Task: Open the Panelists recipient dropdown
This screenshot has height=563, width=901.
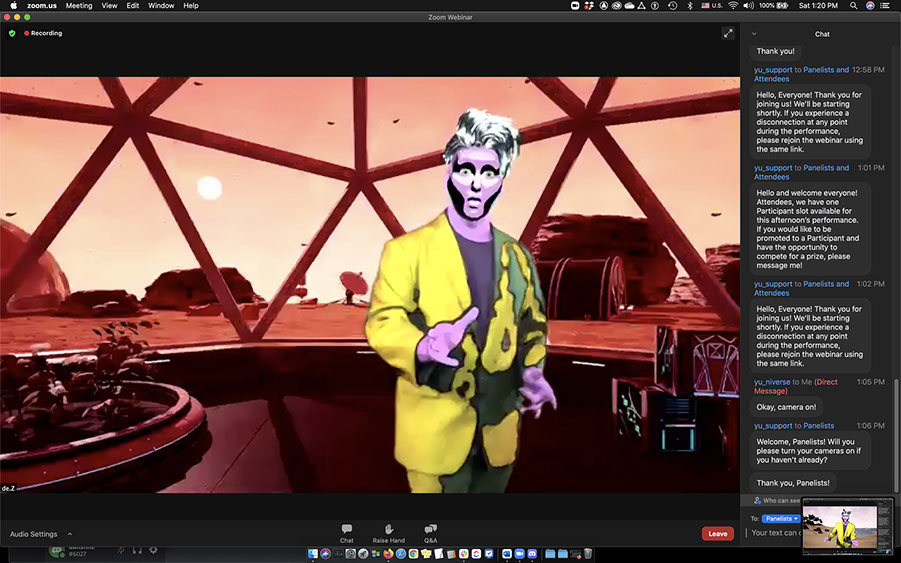Action: click(781, 519)
